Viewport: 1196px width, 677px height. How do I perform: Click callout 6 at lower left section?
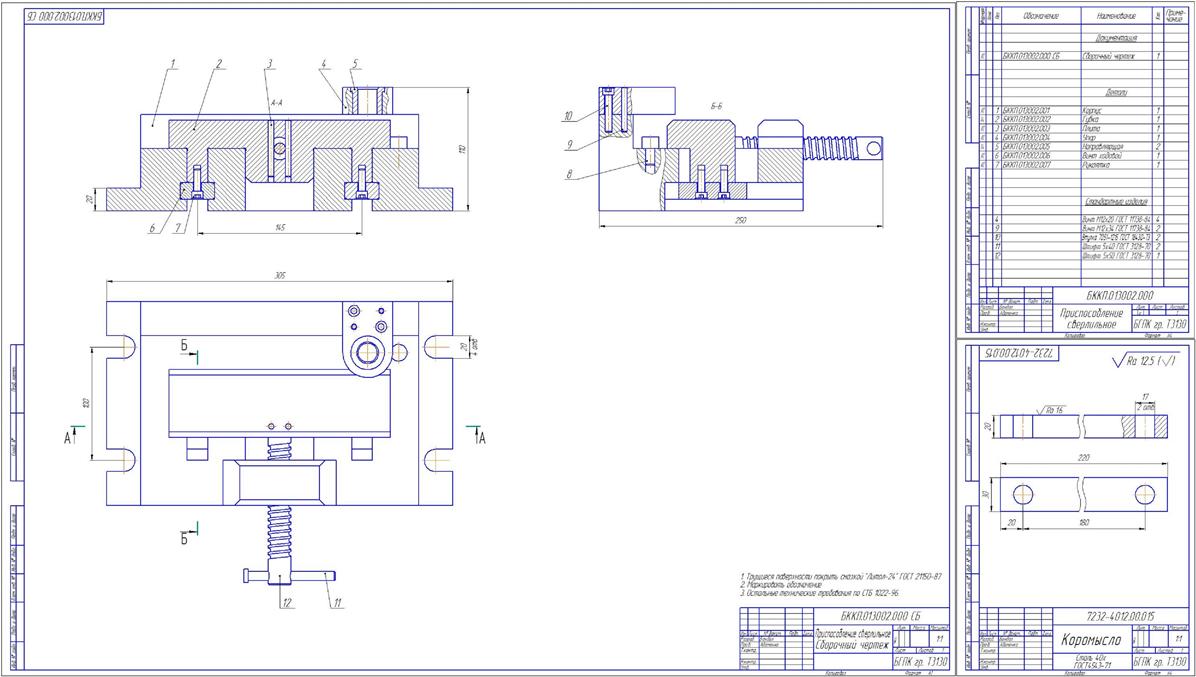pos(152,227)
